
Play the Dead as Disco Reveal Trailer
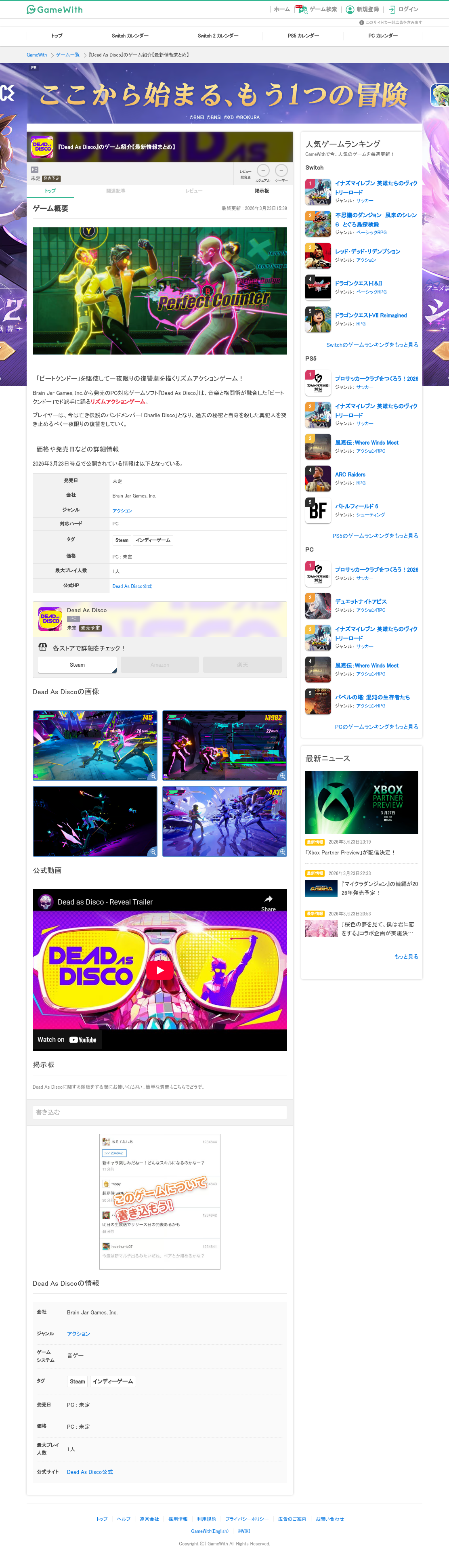[160, 970]
